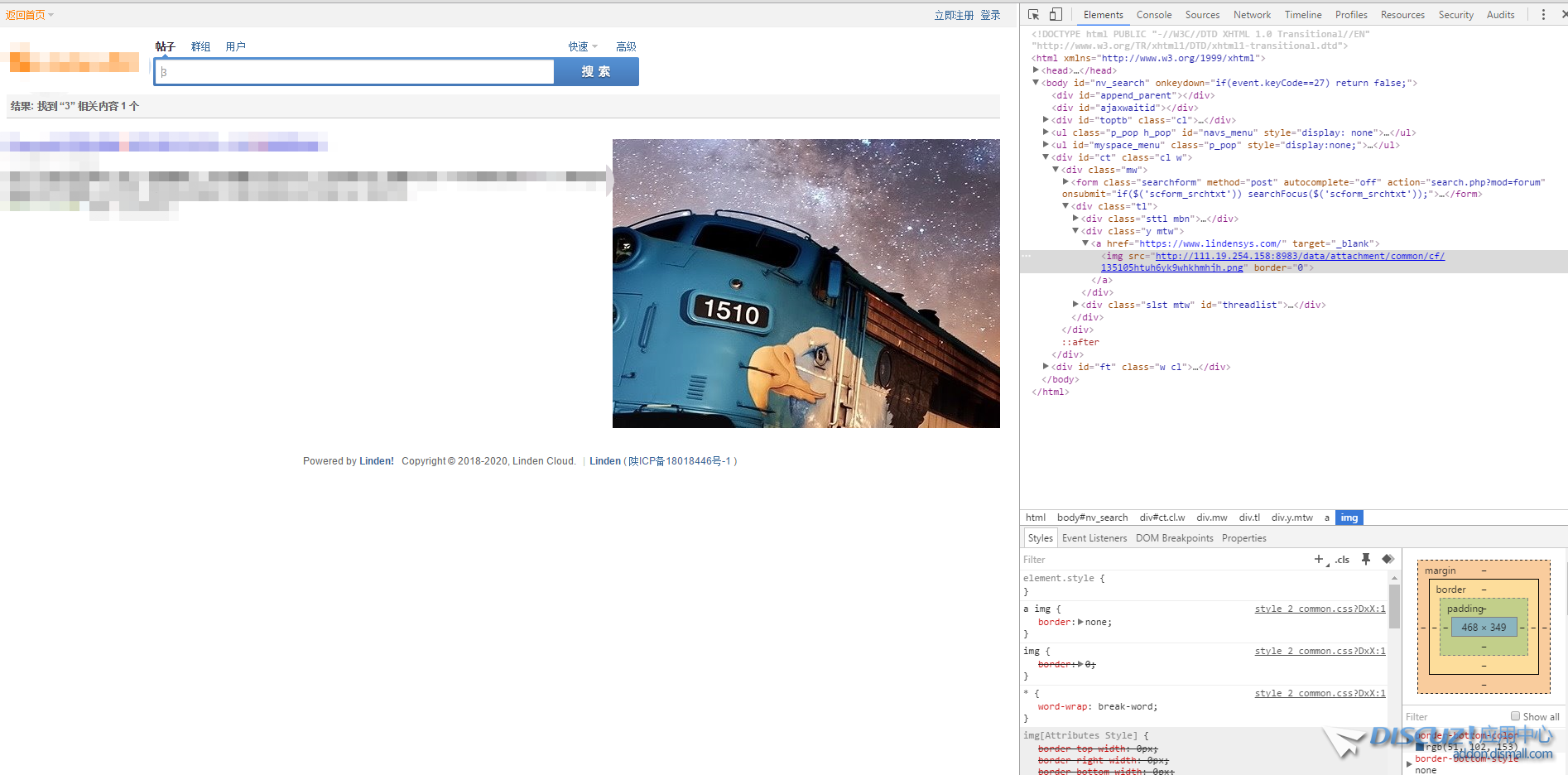1568x775 pixels.
Task: Open the Network tab
Action: pyautogui.click(x=1252, y=15)
